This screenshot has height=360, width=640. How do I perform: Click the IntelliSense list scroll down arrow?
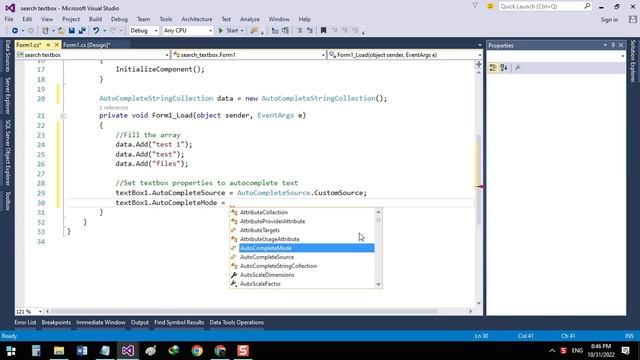point(378,284)
